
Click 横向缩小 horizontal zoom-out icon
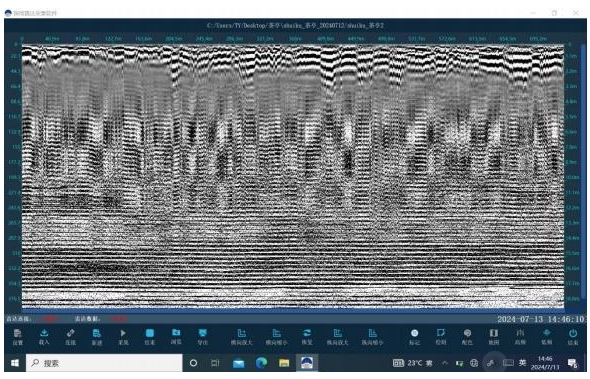tap(277, 337)
